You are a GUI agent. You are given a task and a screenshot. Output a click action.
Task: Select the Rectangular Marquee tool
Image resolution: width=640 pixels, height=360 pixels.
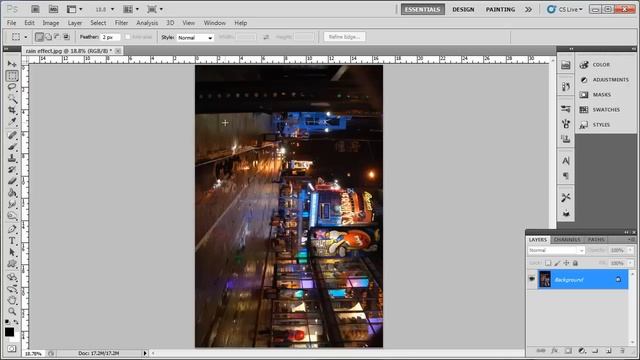pos(12,76)
